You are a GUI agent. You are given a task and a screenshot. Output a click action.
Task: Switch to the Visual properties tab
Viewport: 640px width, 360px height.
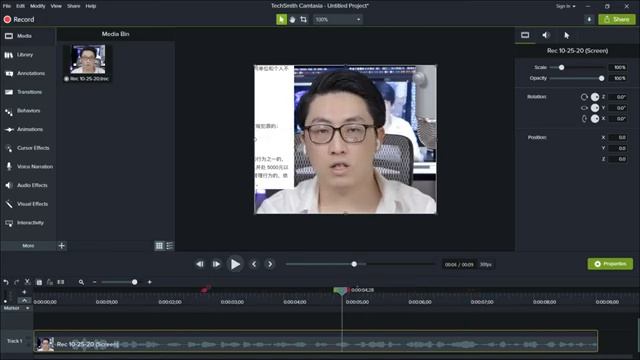525,36
